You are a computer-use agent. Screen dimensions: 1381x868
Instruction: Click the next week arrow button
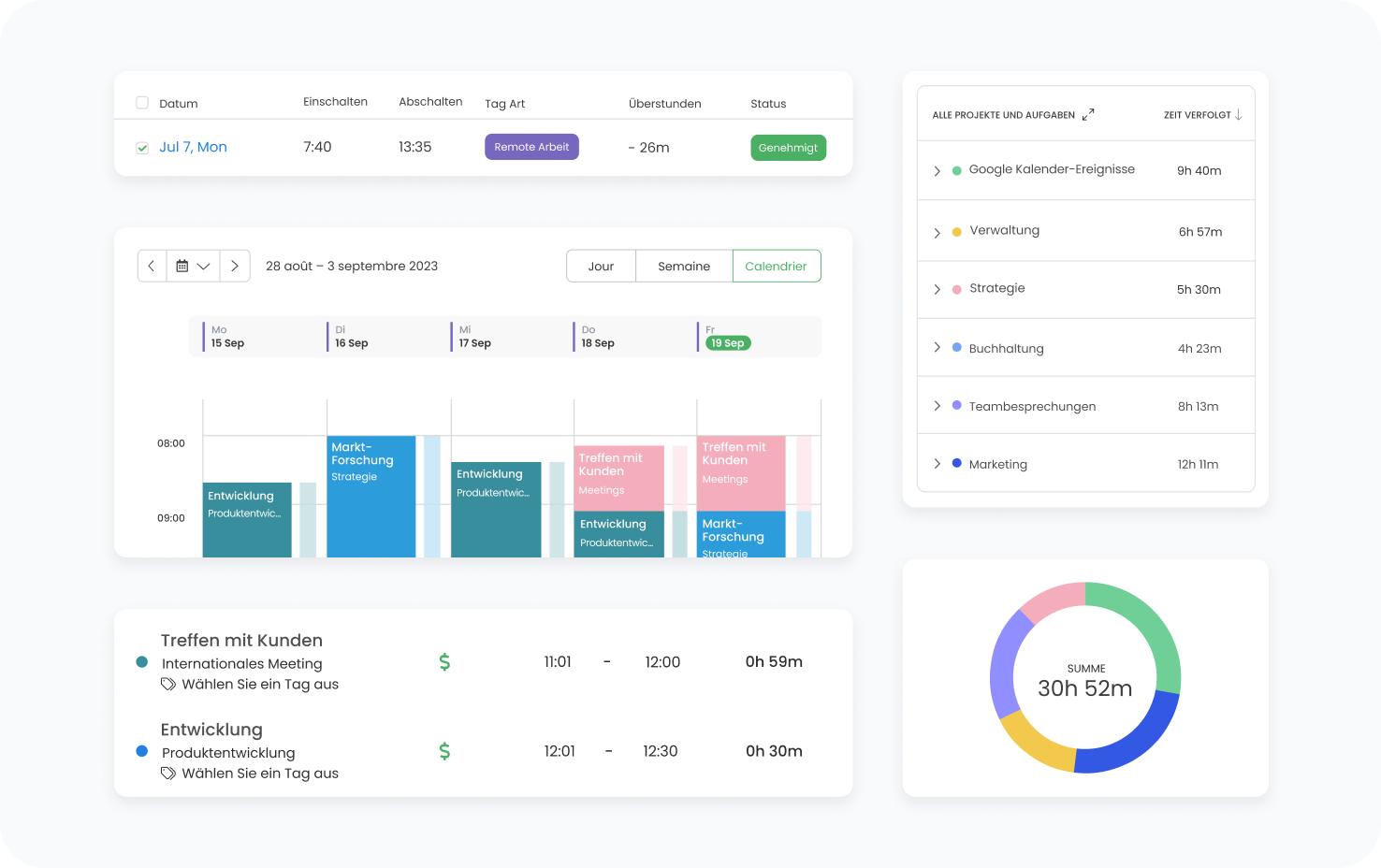(x=235, y=266)
